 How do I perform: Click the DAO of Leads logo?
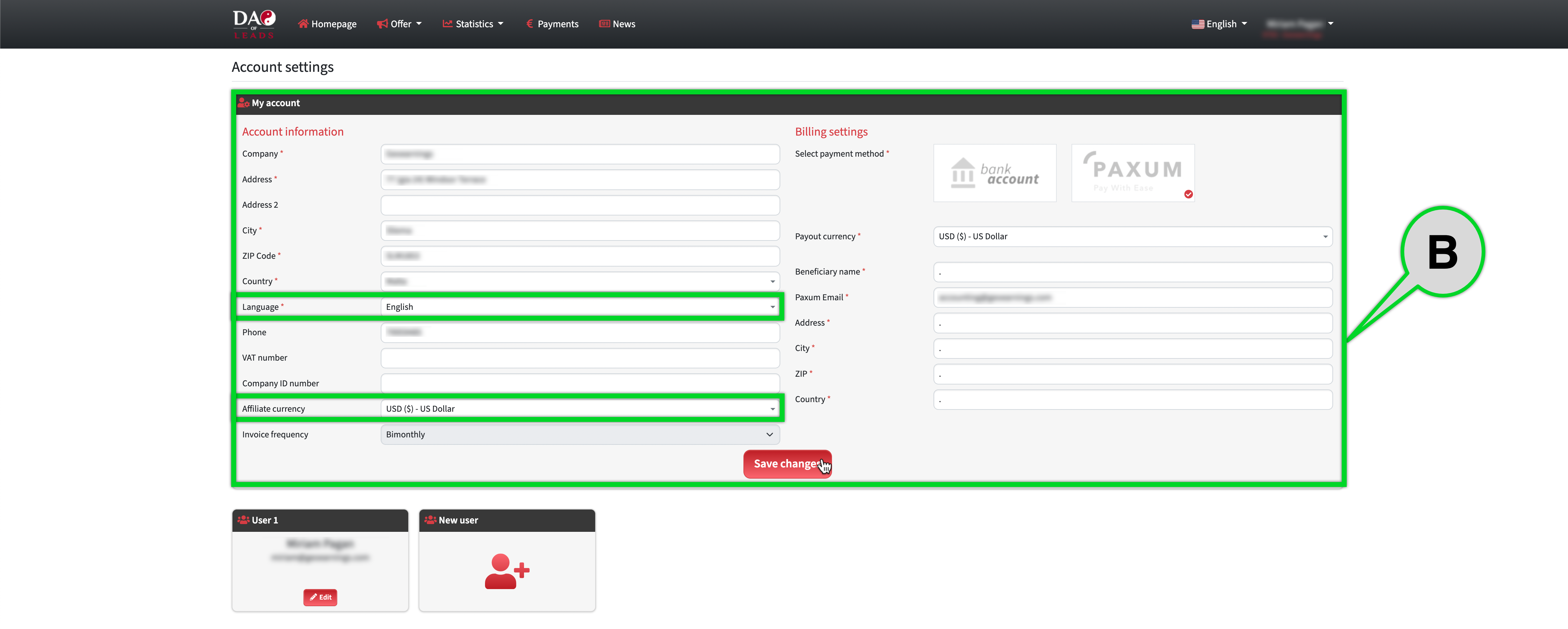pyautogui.click(x=254, y=24)
